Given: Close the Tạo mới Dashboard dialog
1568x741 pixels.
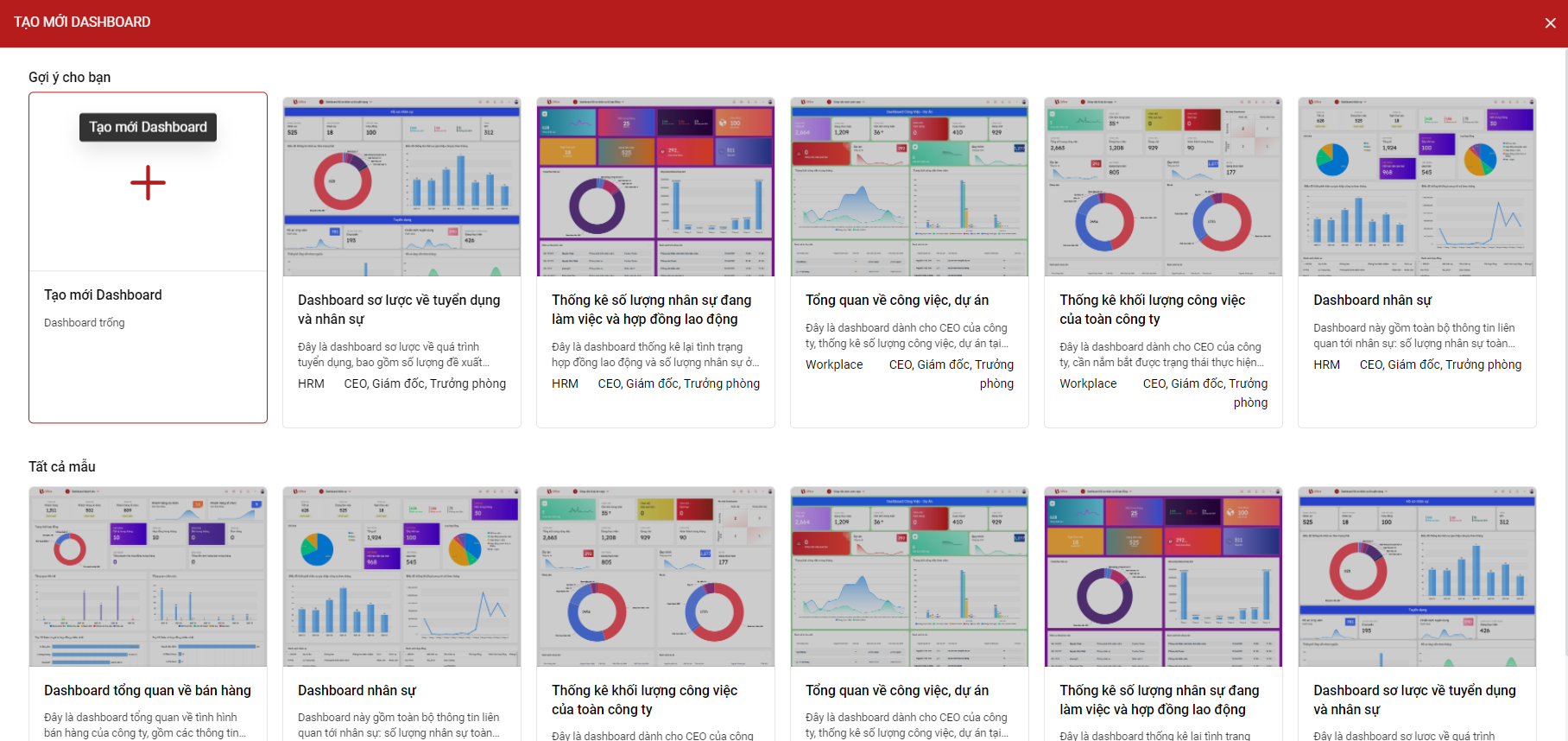Looking at the screenshot, I should tap(1550, 23).
